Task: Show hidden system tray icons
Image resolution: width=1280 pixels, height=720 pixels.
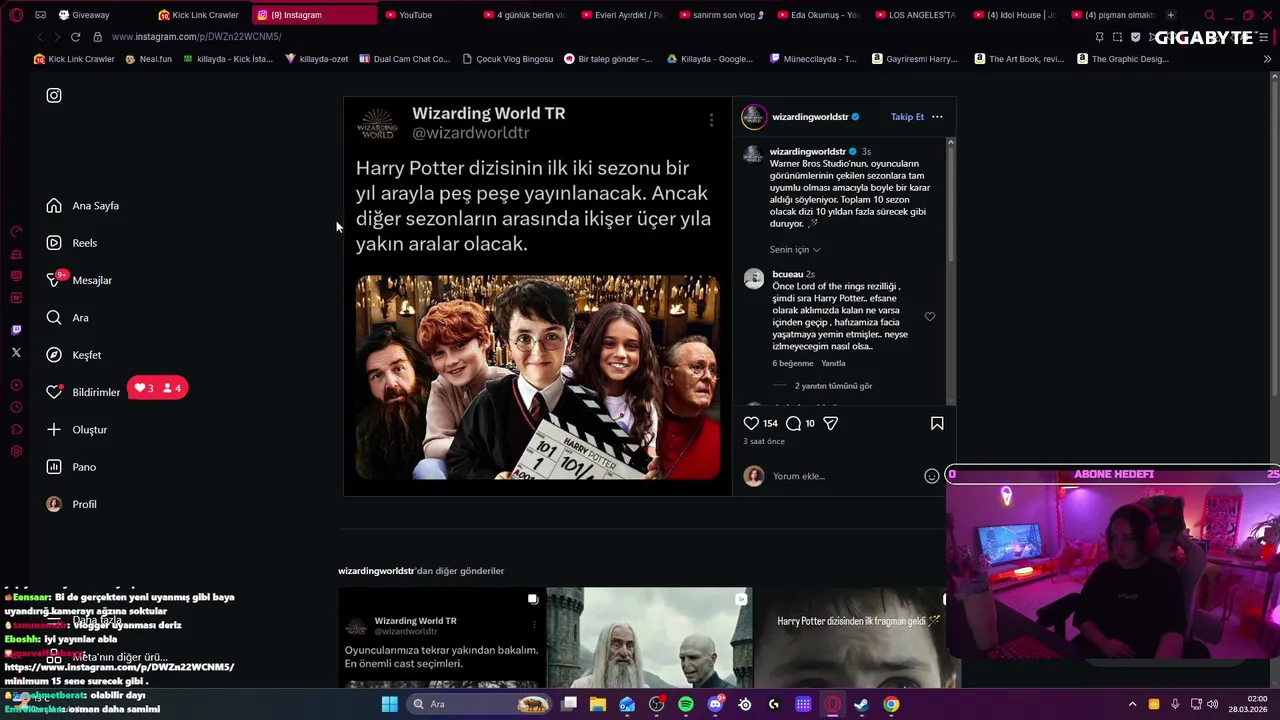Action: pyautogui.click(x=1132, y=704)
